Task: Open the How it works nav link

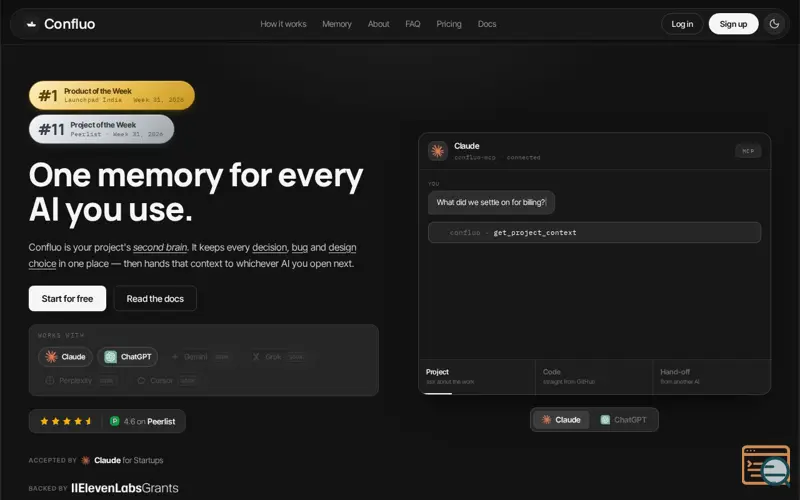Action: pos(283,24)
